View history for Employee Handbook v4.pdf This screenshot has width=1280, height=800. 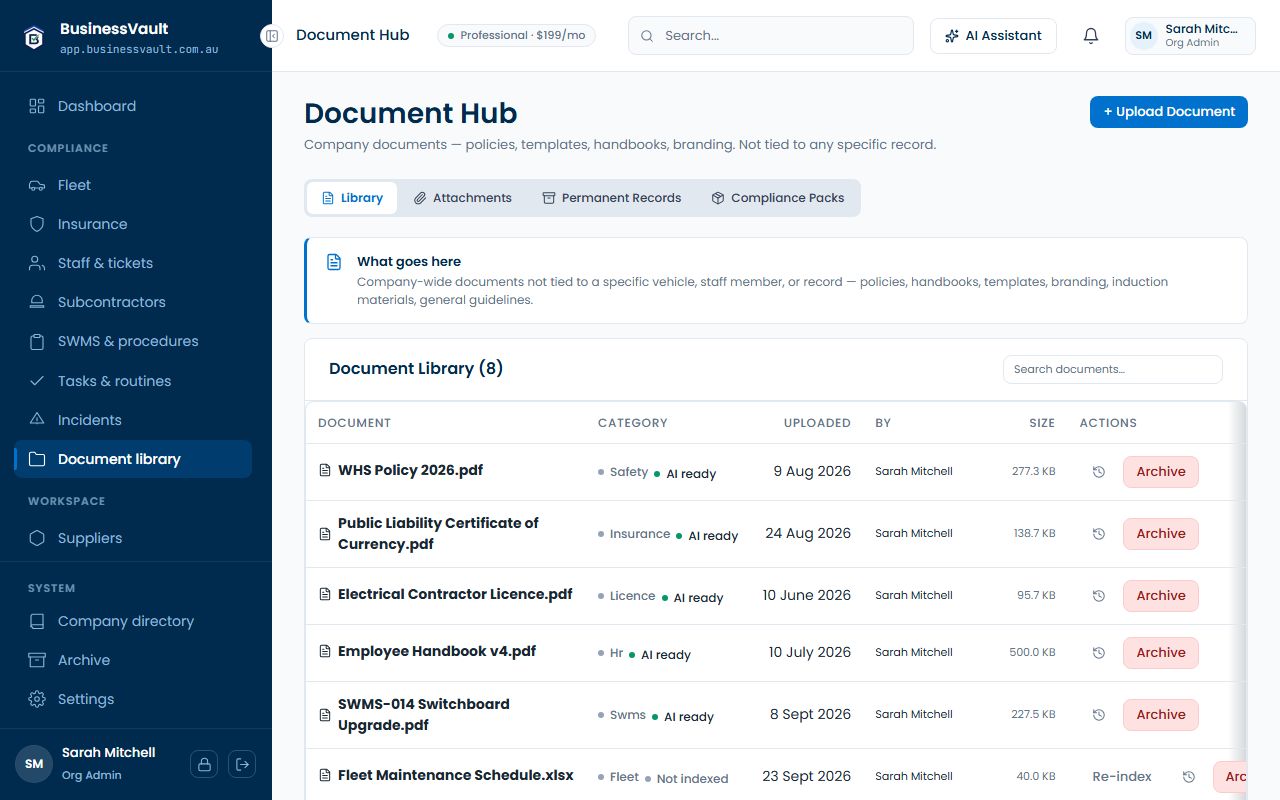tap(1098, 653)
